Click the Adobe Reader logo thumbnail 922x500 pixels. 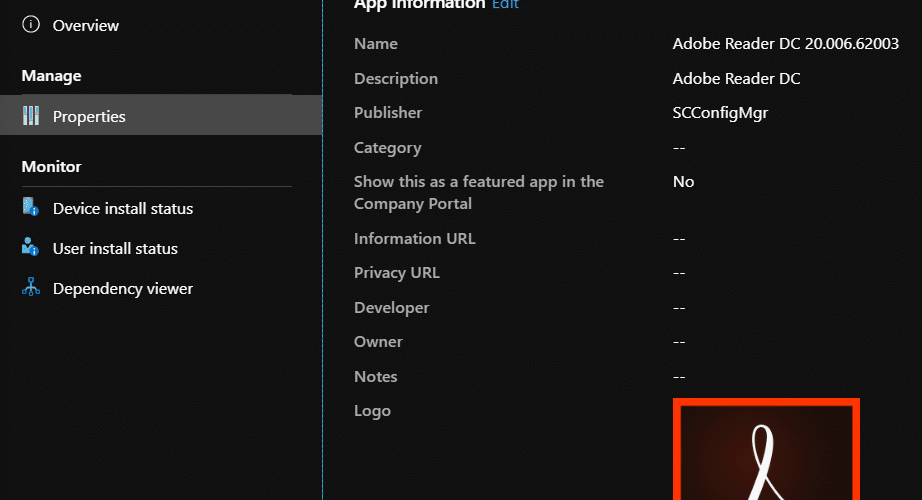(x=766, y=449)
